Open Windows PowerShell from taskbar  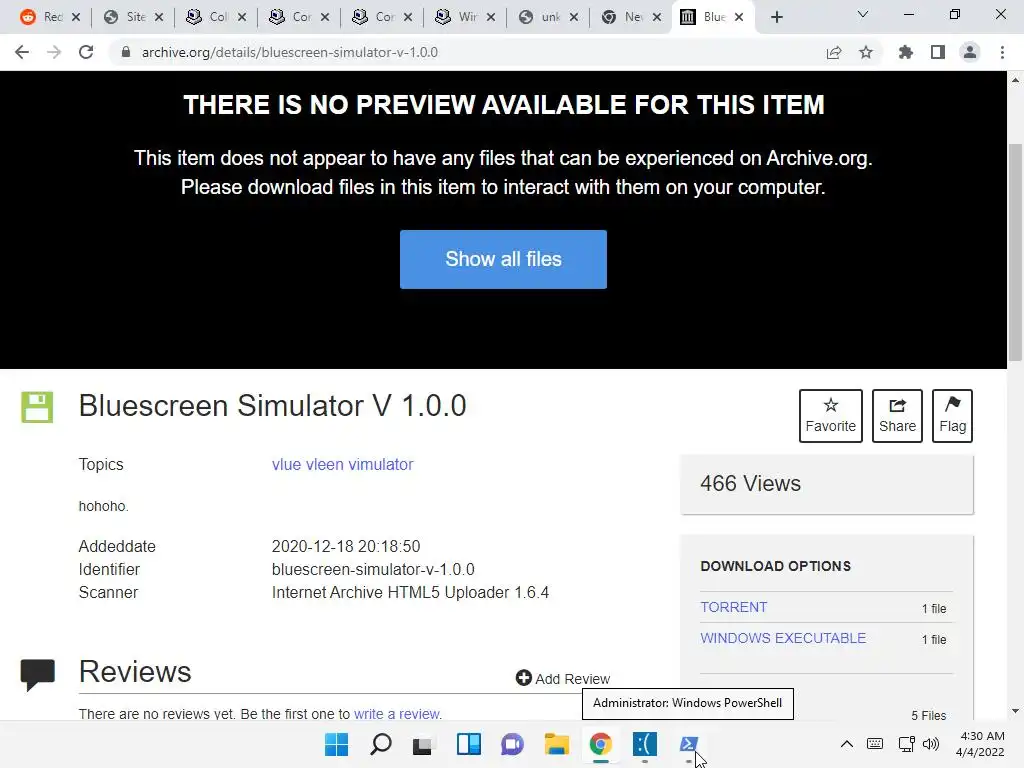click(689, 744)
